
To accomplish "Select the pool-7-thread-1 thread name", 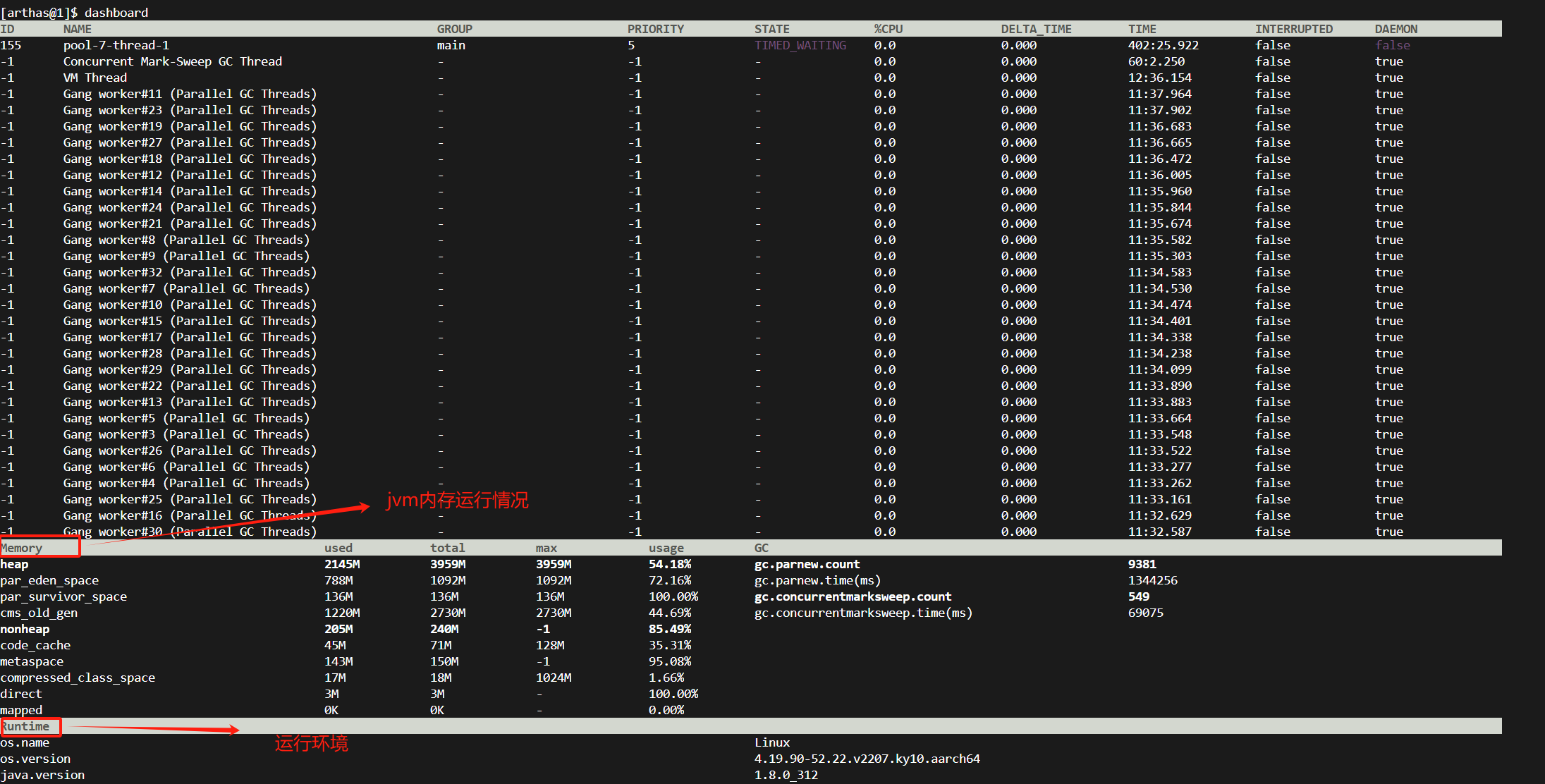I will [116, 45].
